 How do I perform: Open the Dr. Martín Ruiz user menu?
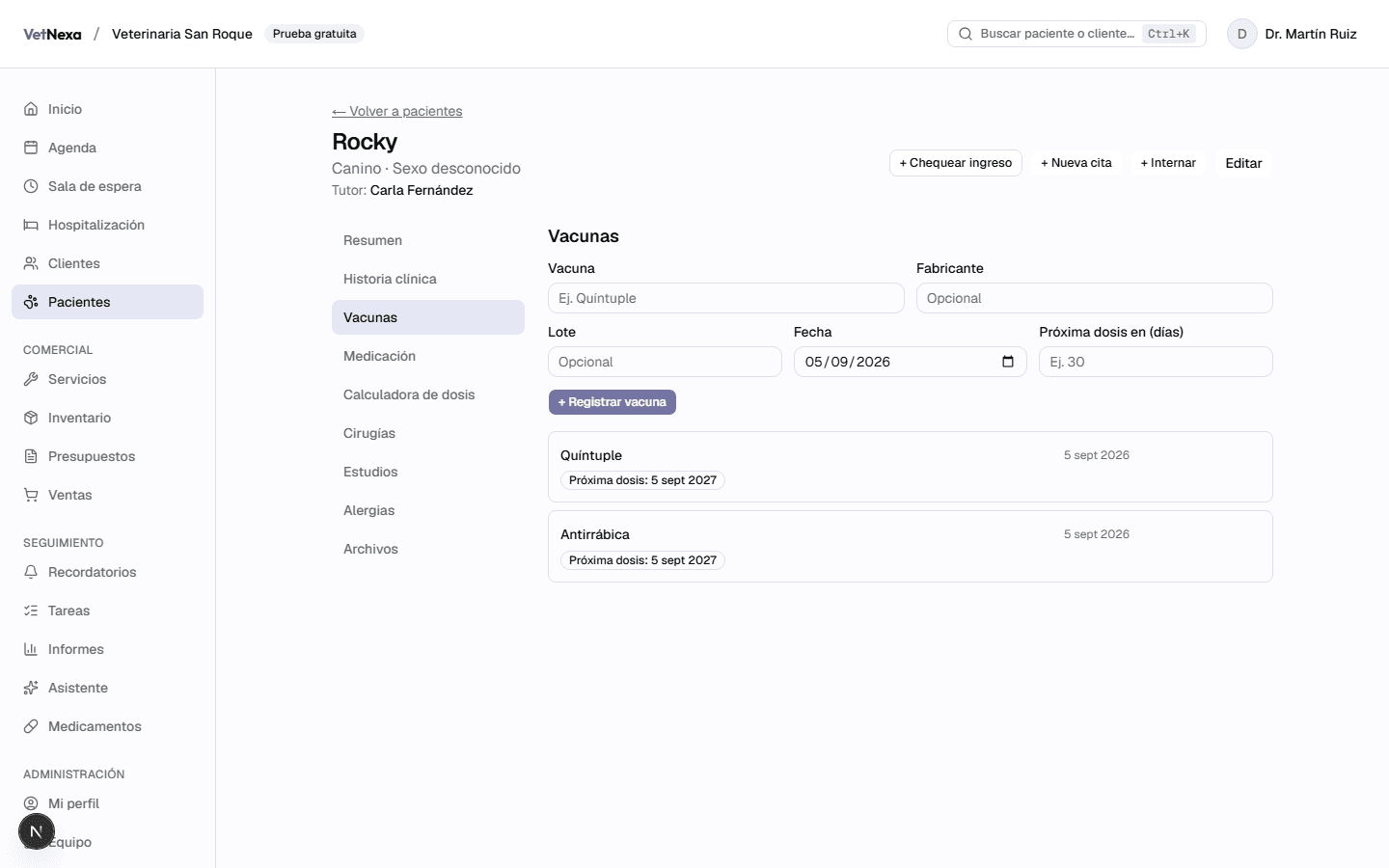1293,34
